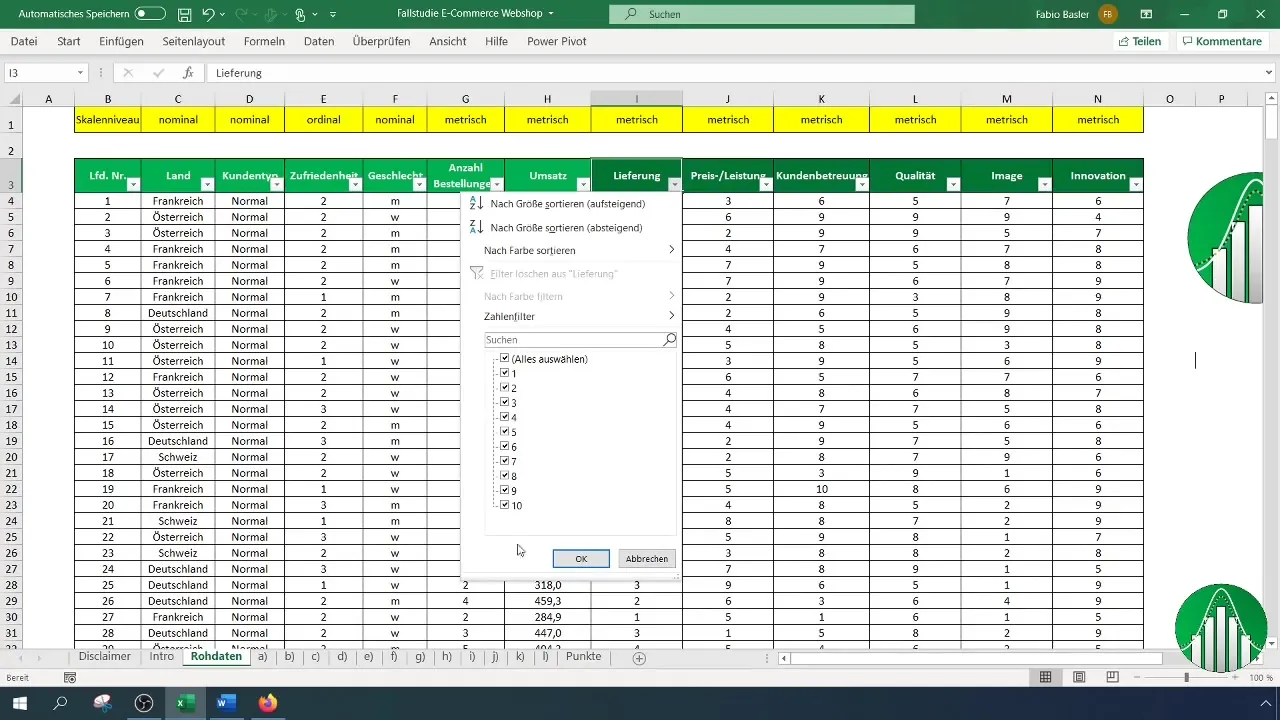Uncheck the value 1 checkbox

point(505,373)
